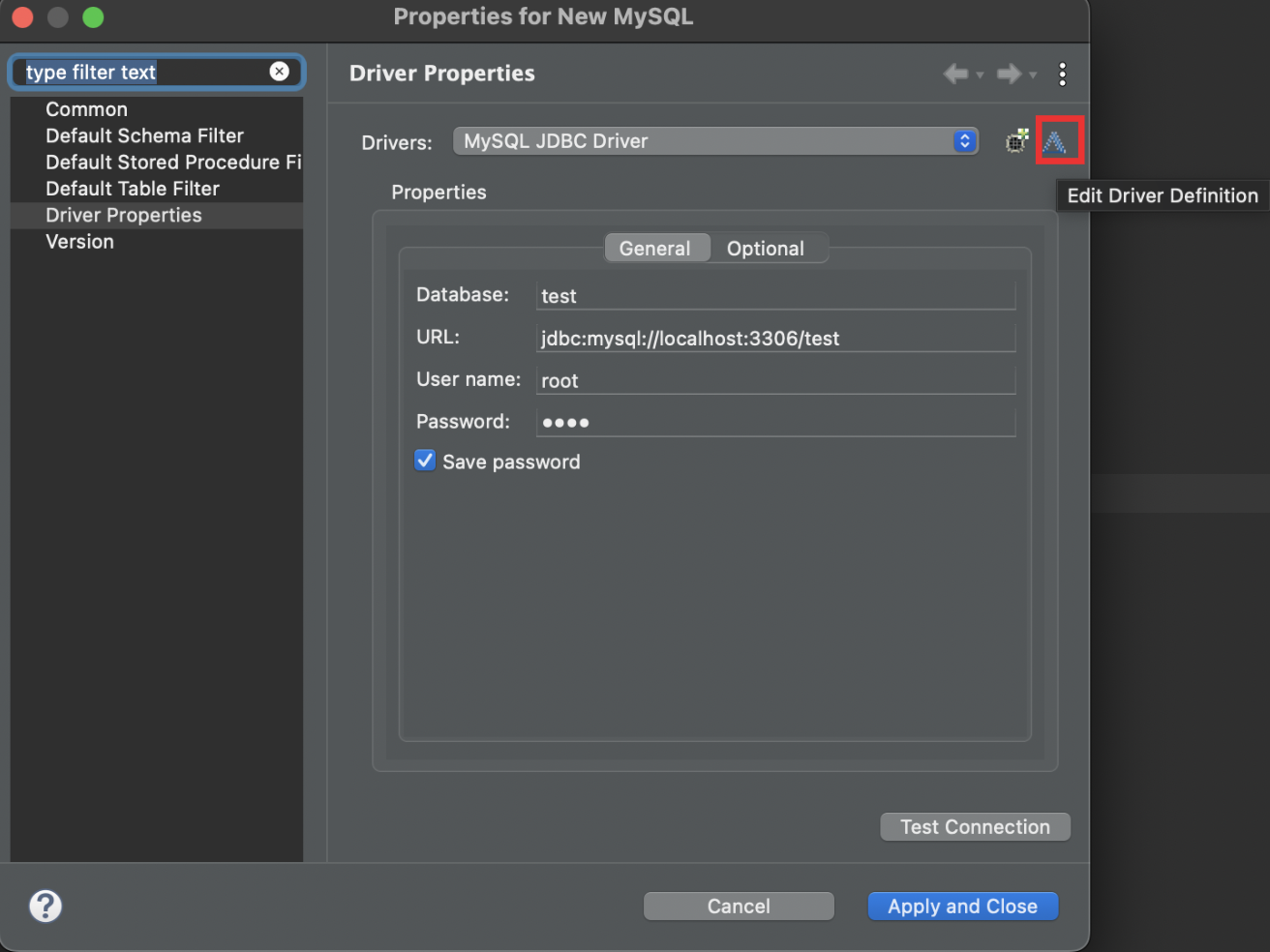The height and width of the screenshot is (952, 1270).
Task: Close the Properties window with red button
Action: pyautogui.click(x=22, y=17)
